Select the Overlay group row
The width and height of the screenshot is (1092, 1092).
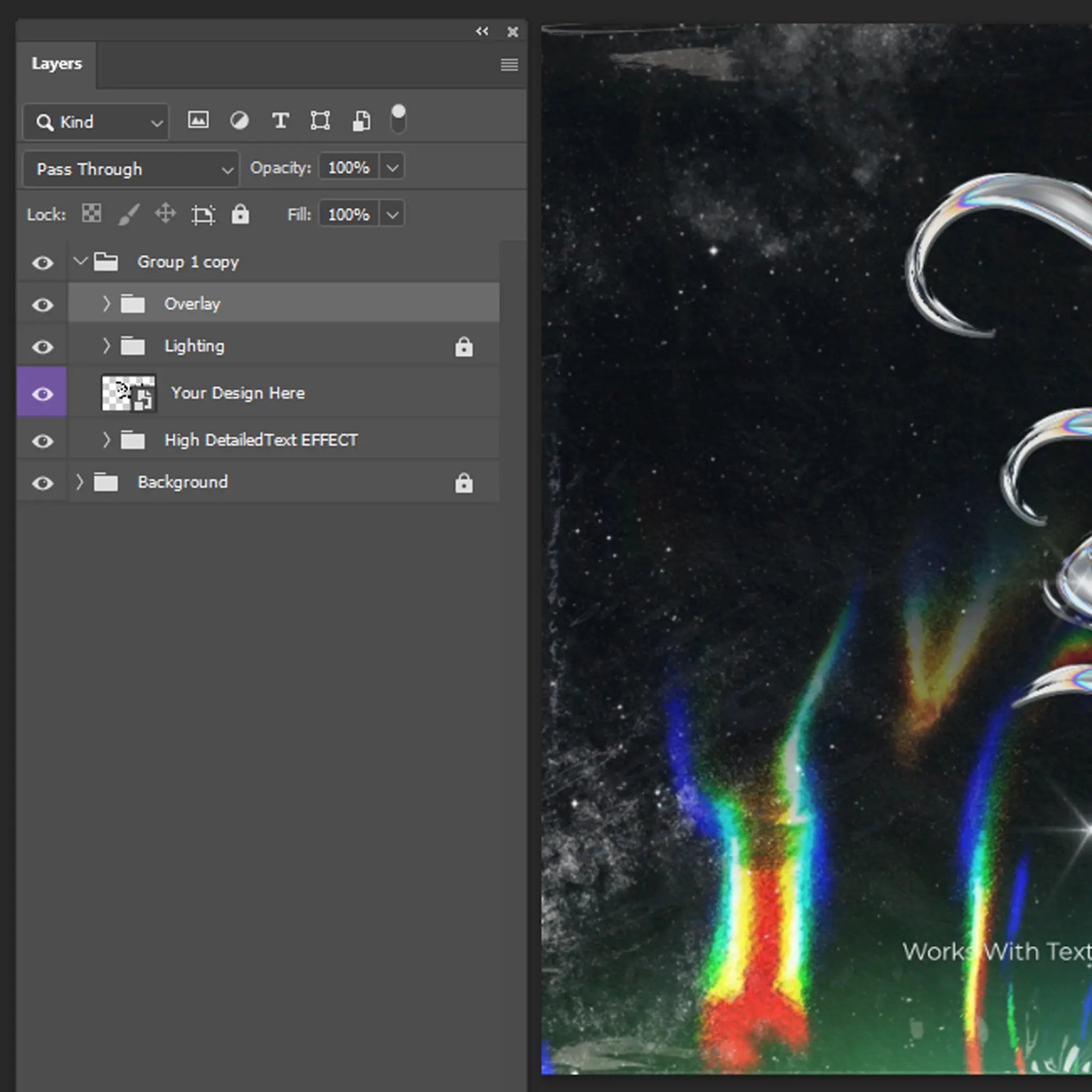coord(284,304)
